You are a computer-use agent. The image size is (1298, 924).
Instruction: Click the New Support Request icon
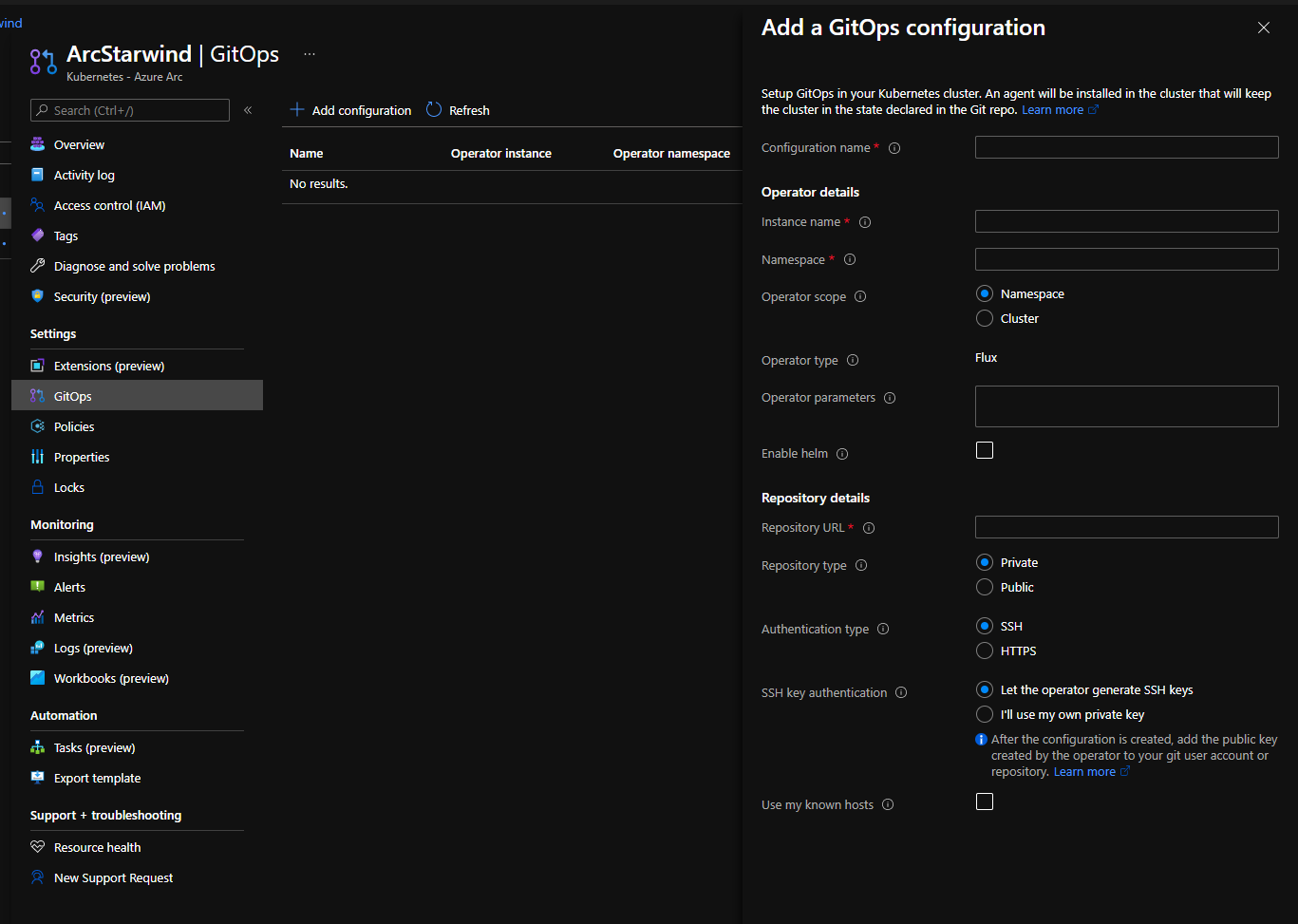coord(37,877)
